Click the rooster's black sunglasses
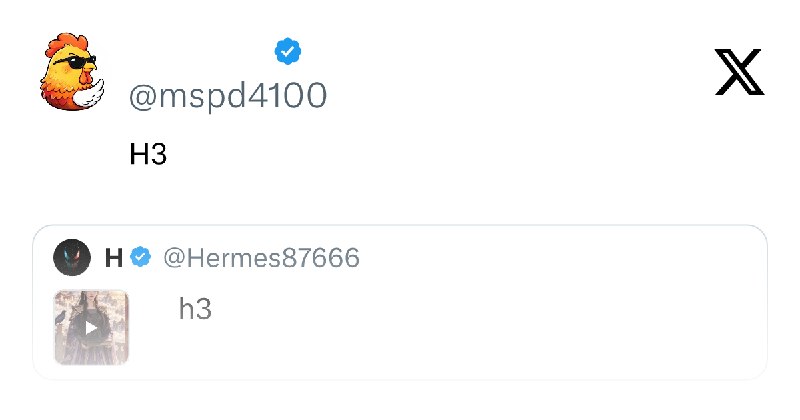 coord(77,63)
